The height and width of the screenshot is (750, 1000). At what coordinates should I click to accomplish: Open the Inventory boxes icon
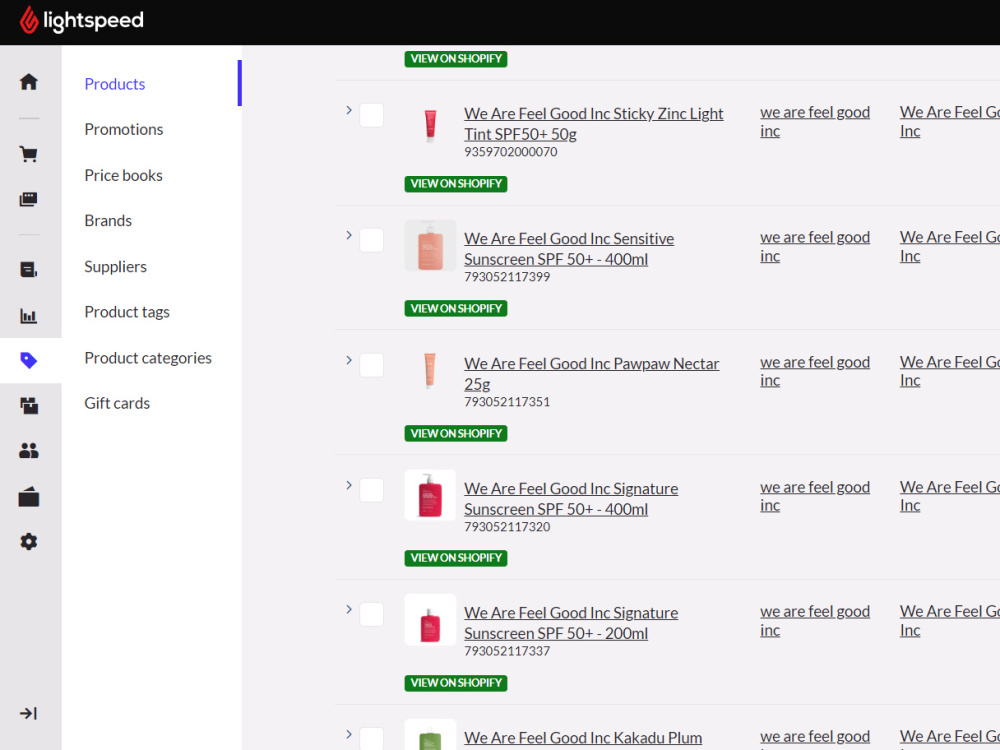point(29,406)
